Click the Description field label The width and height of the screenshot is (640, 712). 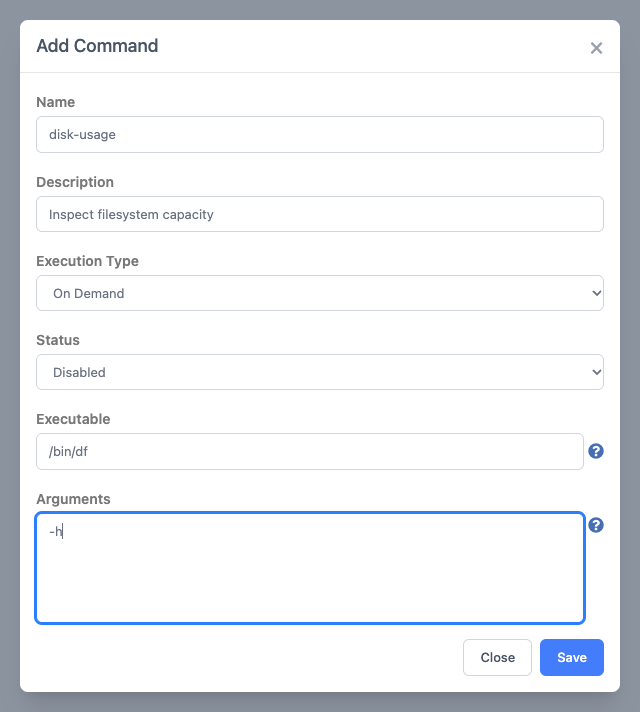click(x=75, y=182)
